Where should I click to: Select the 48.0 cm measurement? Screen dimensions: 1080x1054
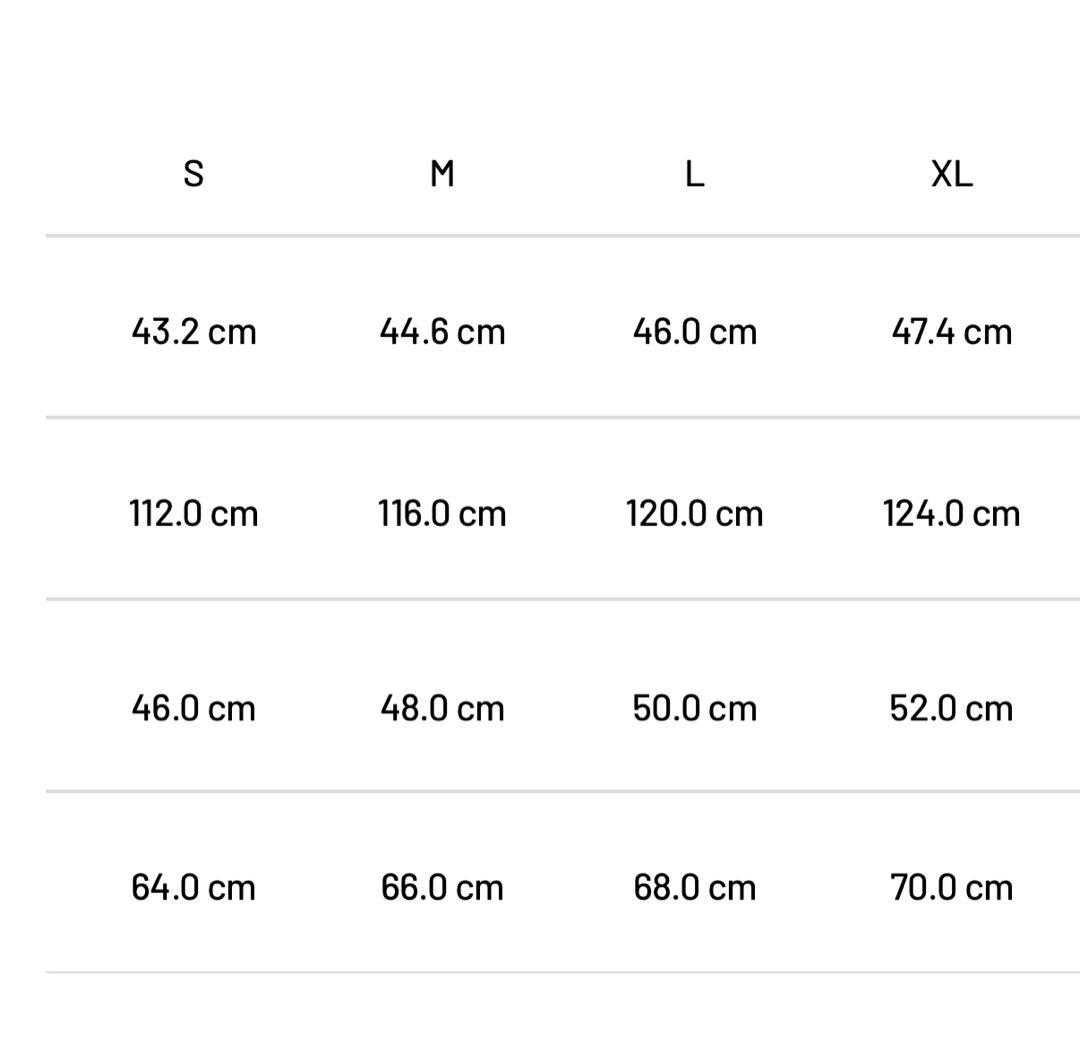(442, 708)
